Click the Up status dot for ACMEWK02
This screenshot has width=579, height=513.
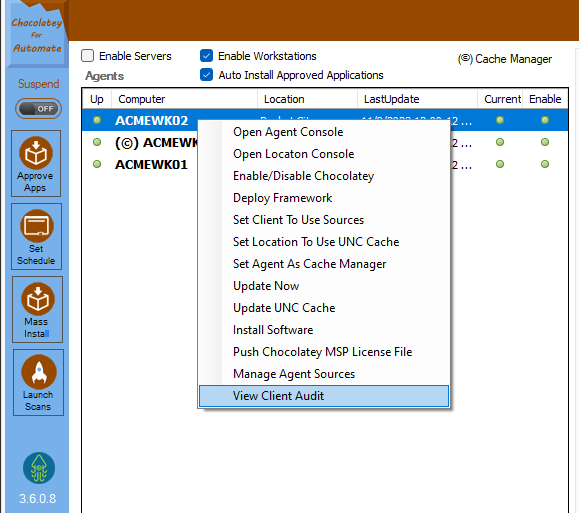97,120
